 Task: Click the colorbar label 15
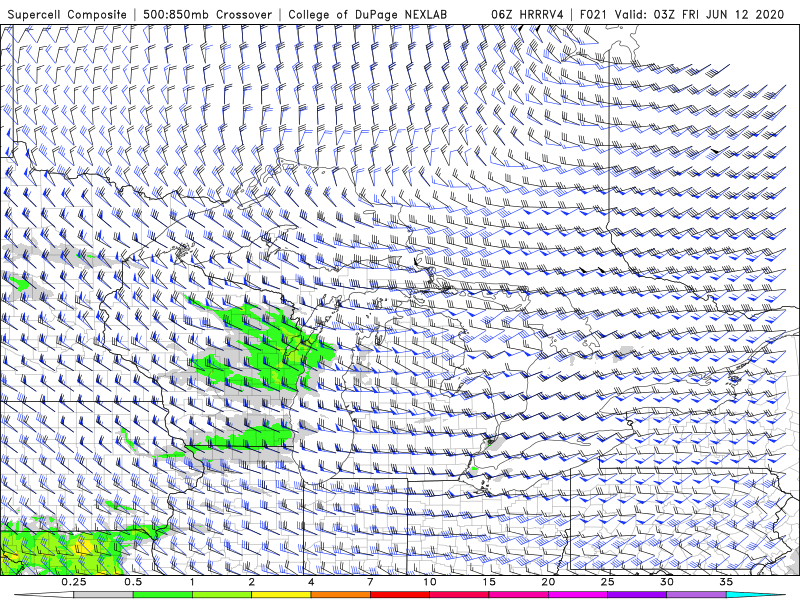point(489,582)
